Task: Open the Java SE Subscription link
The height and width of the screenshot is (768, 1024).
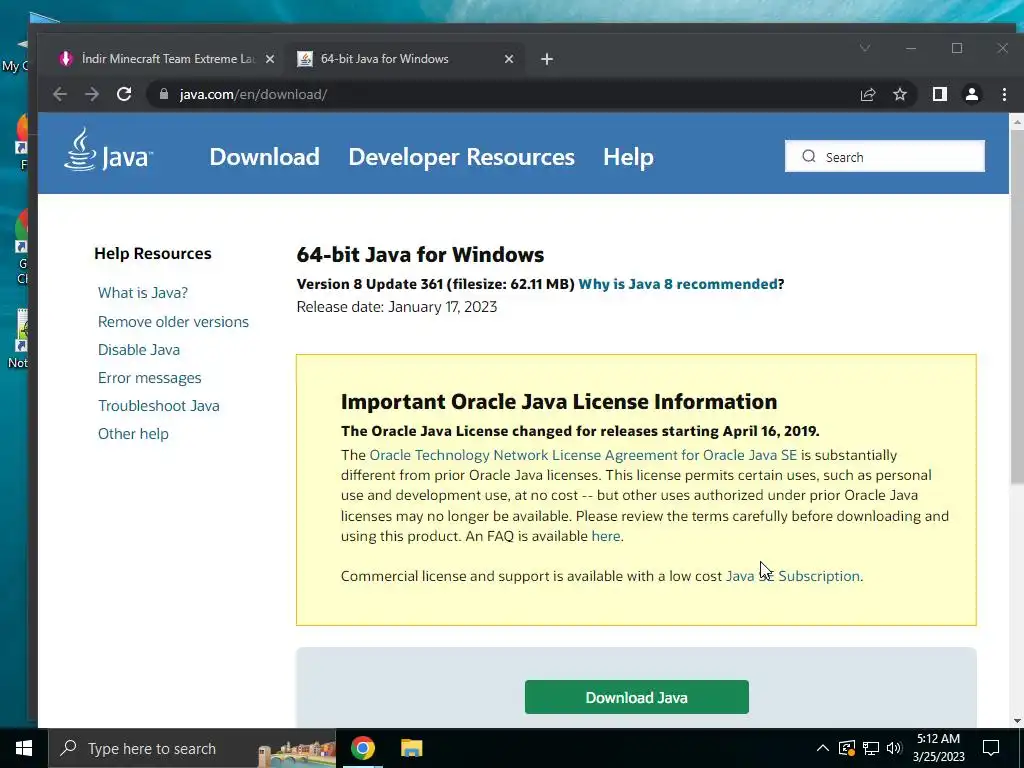Action: [x=793, y=576]
